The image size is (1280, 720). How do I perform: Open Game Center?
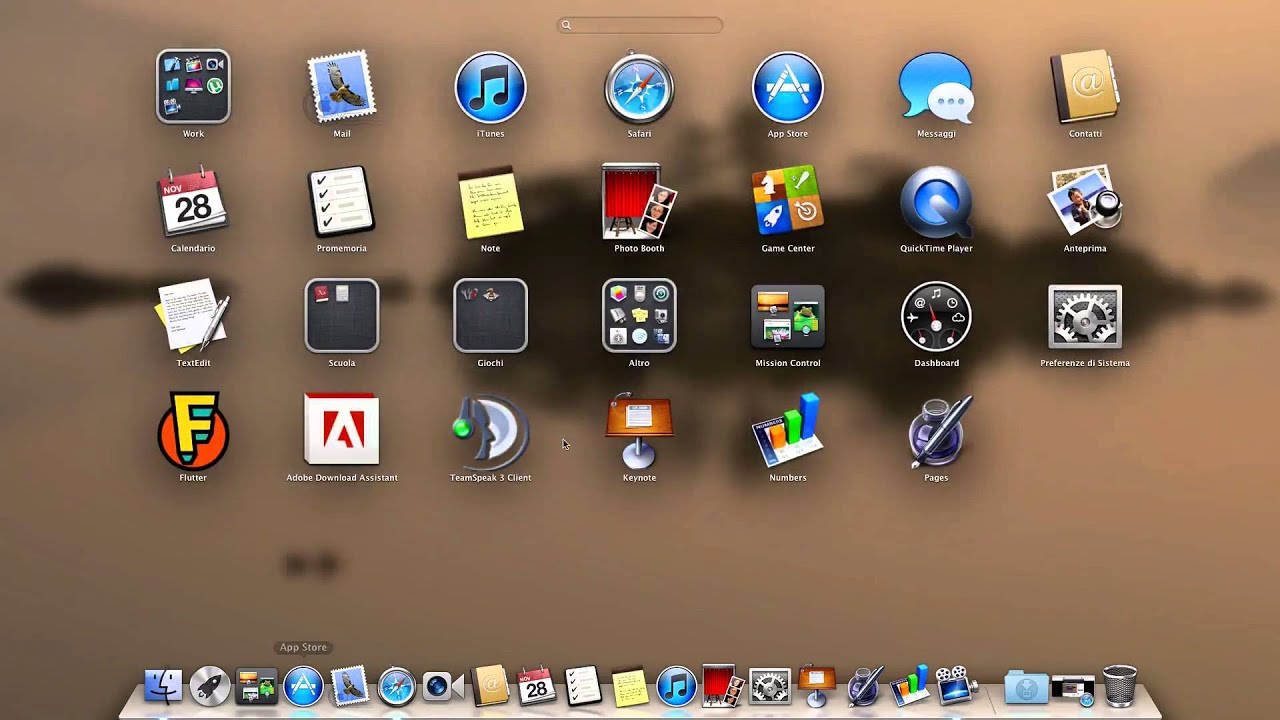788,203
